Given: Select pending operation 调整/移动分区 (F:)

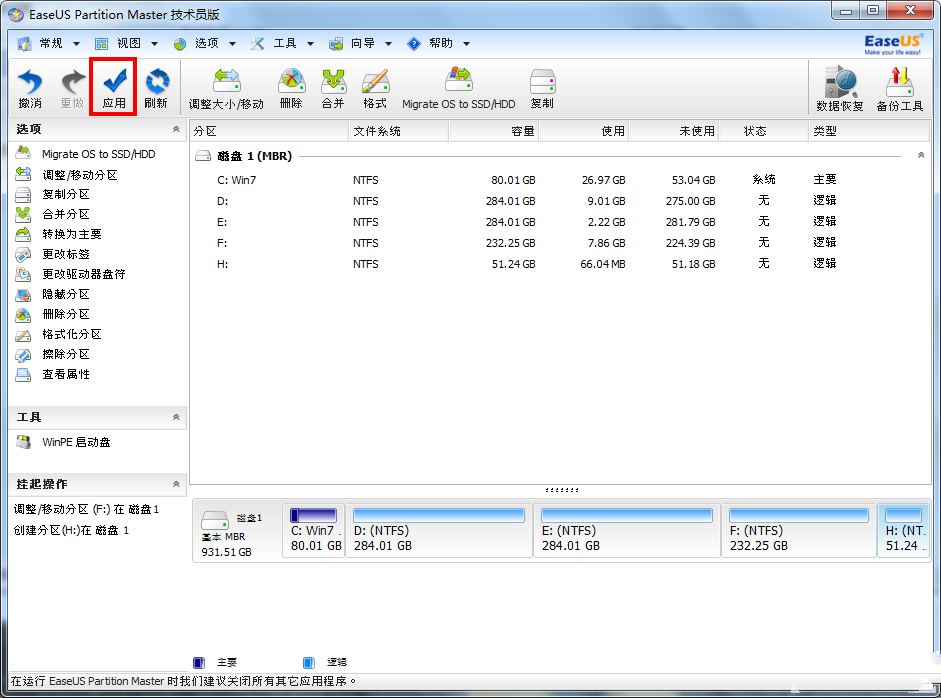Looking at the screenshot, I should (x=86, y=510).
